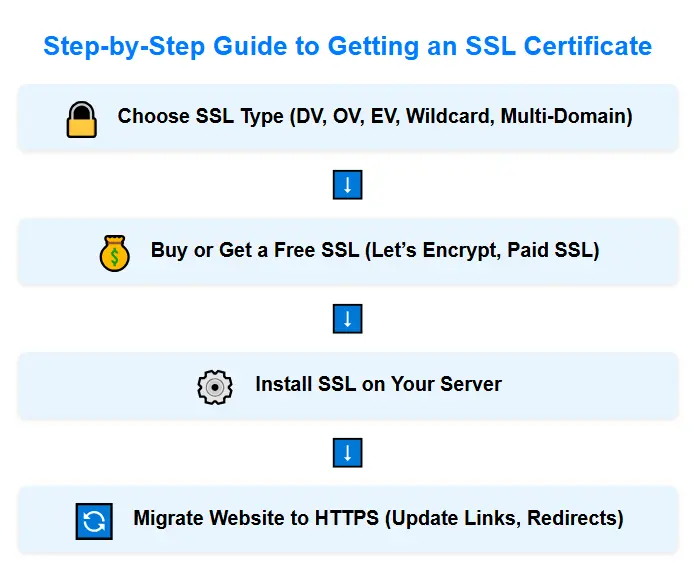Click the gear icon beside Install SSL
The height and width of the screenshot is (580, 698).
(215, 387)
